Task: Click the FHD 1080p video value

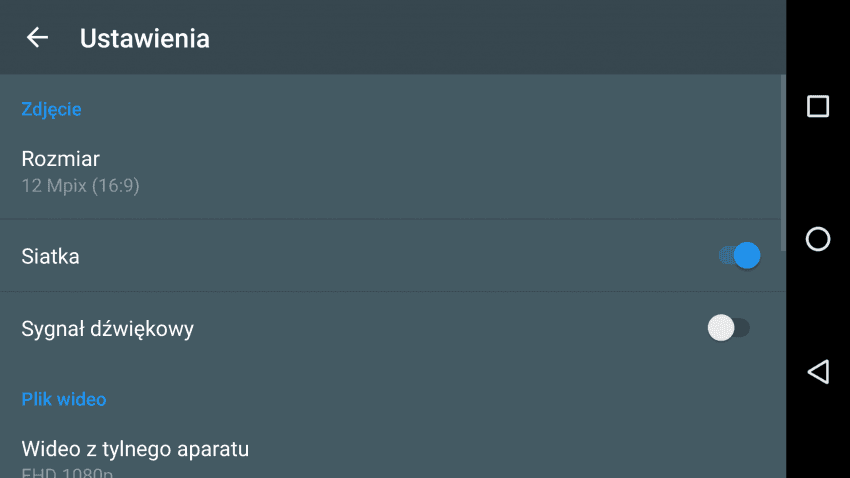Action: [67, 472]
